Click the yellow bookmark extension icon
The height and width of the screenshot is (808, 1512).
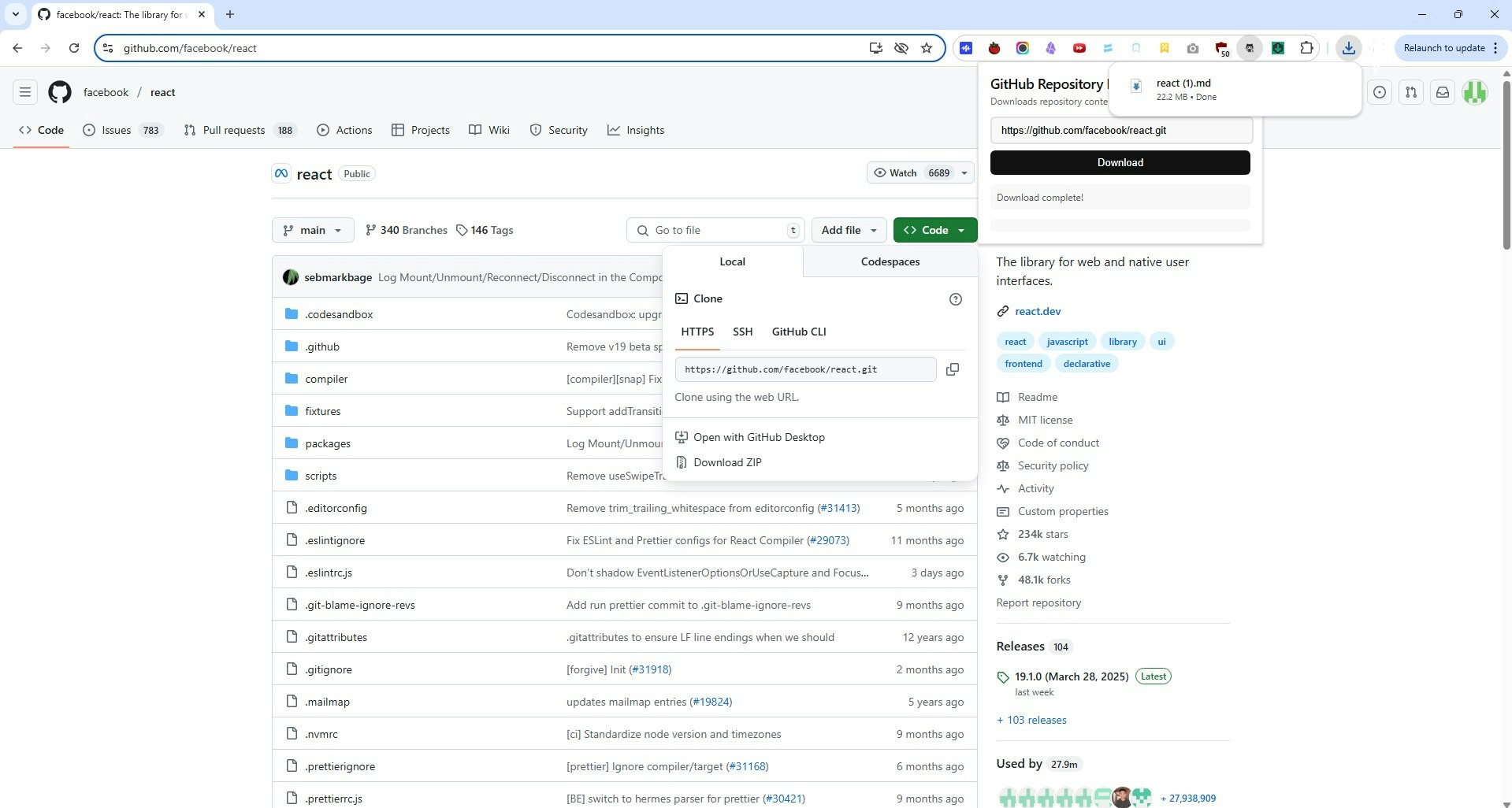[1165, 48]
